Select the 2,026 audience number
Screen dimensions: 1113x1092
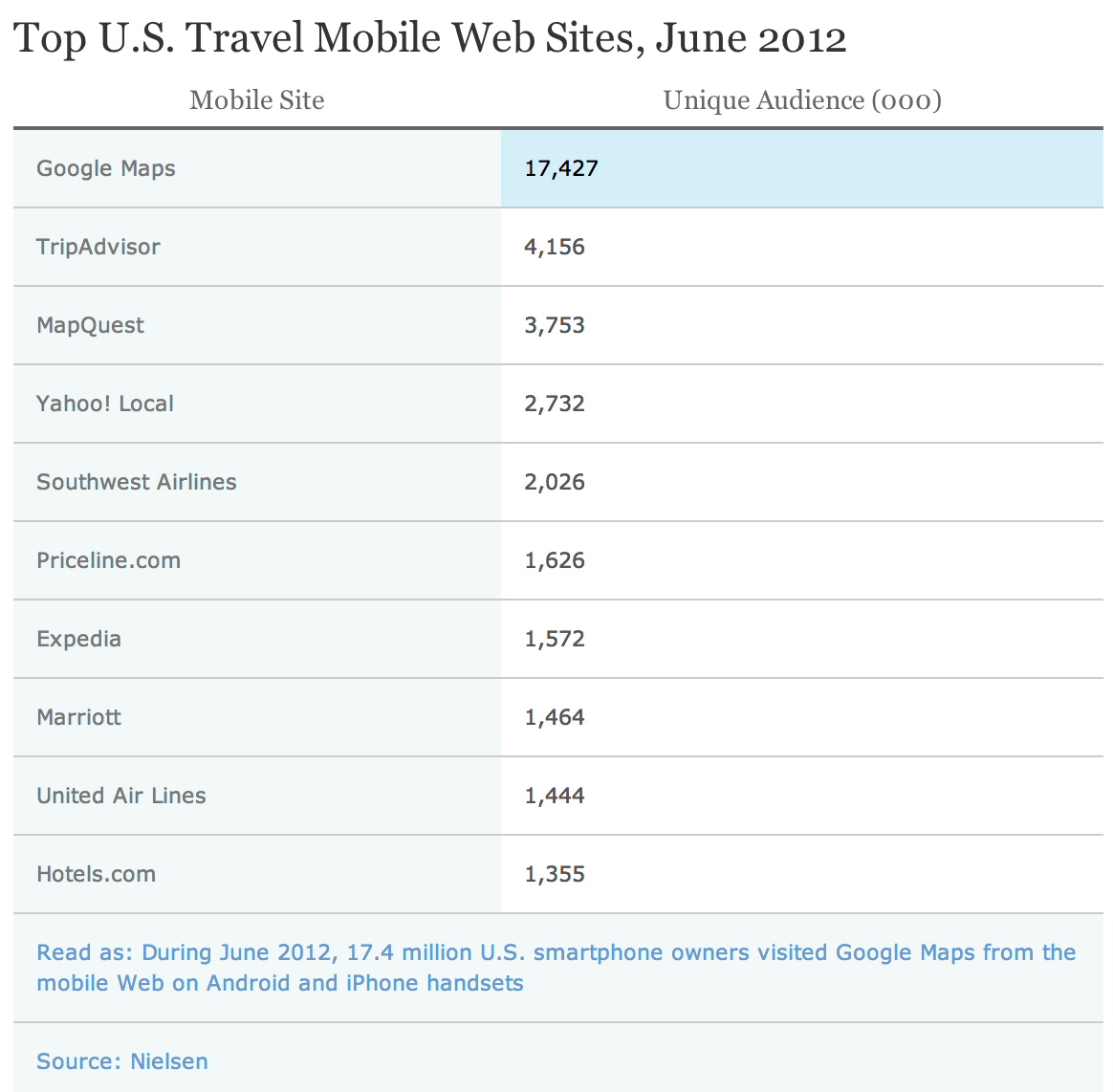(x=555, y=483)
